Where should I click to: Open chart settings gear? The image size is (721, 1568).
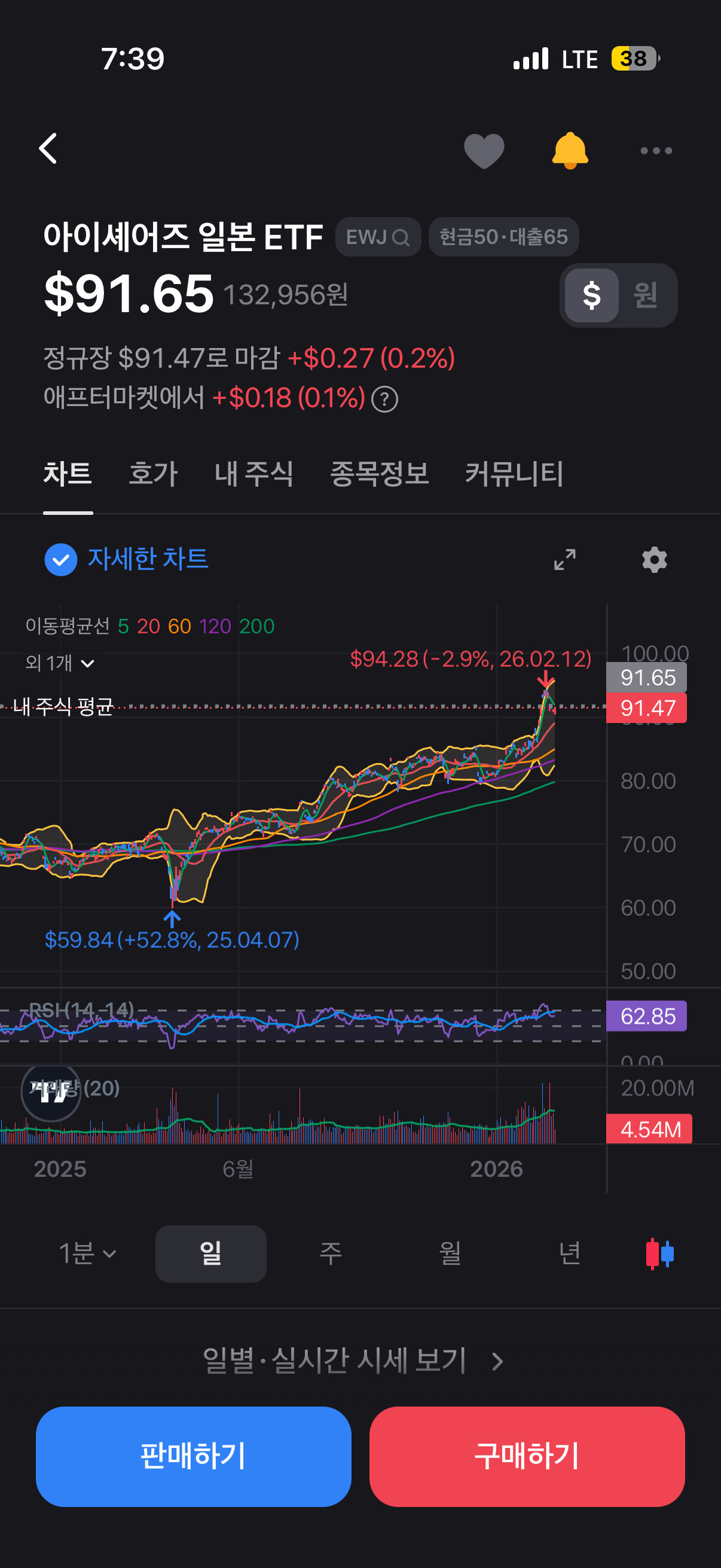655,559
